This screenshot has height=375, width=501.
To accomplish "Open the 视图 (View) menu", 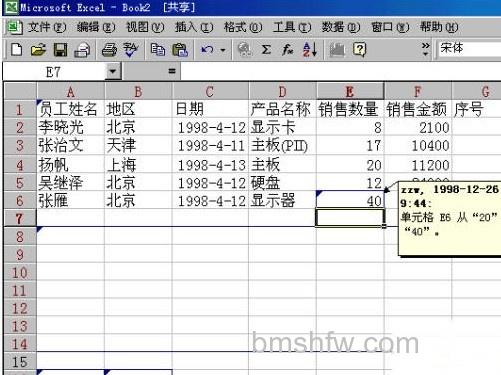I will tap(145, 27).
